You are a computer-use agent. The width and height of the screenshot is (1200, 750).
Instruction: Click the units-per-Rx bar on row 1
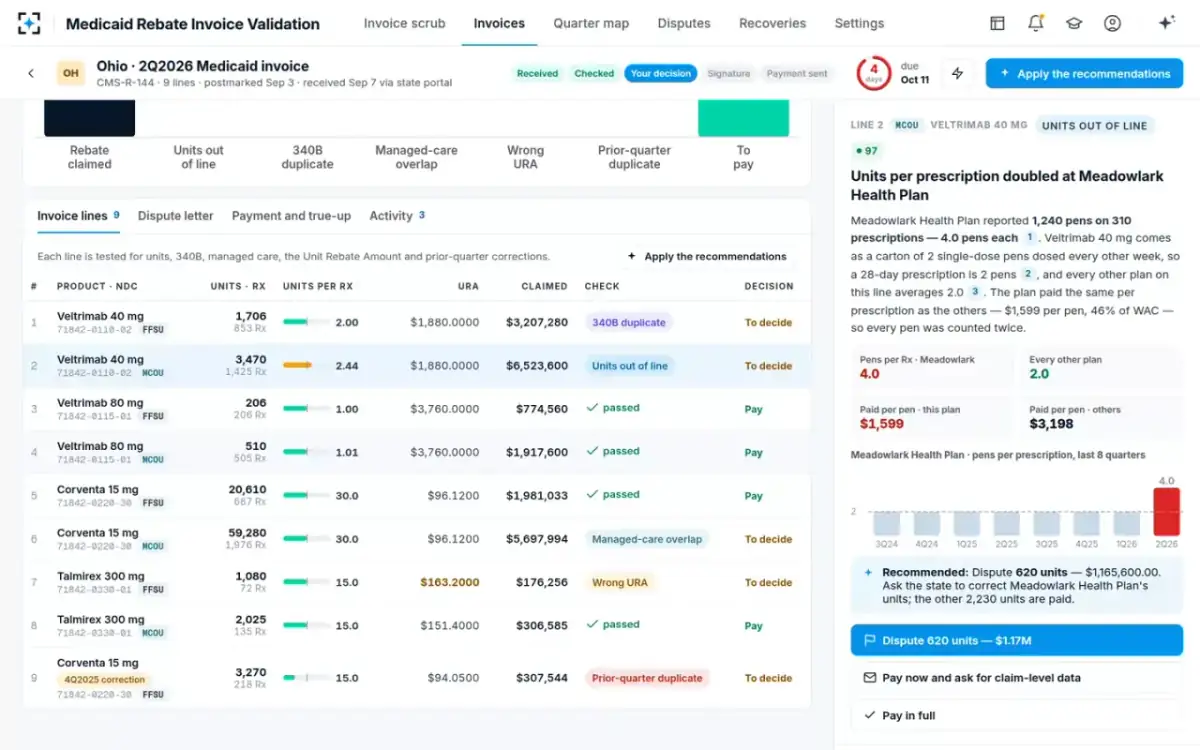click(x=306, y=322)
